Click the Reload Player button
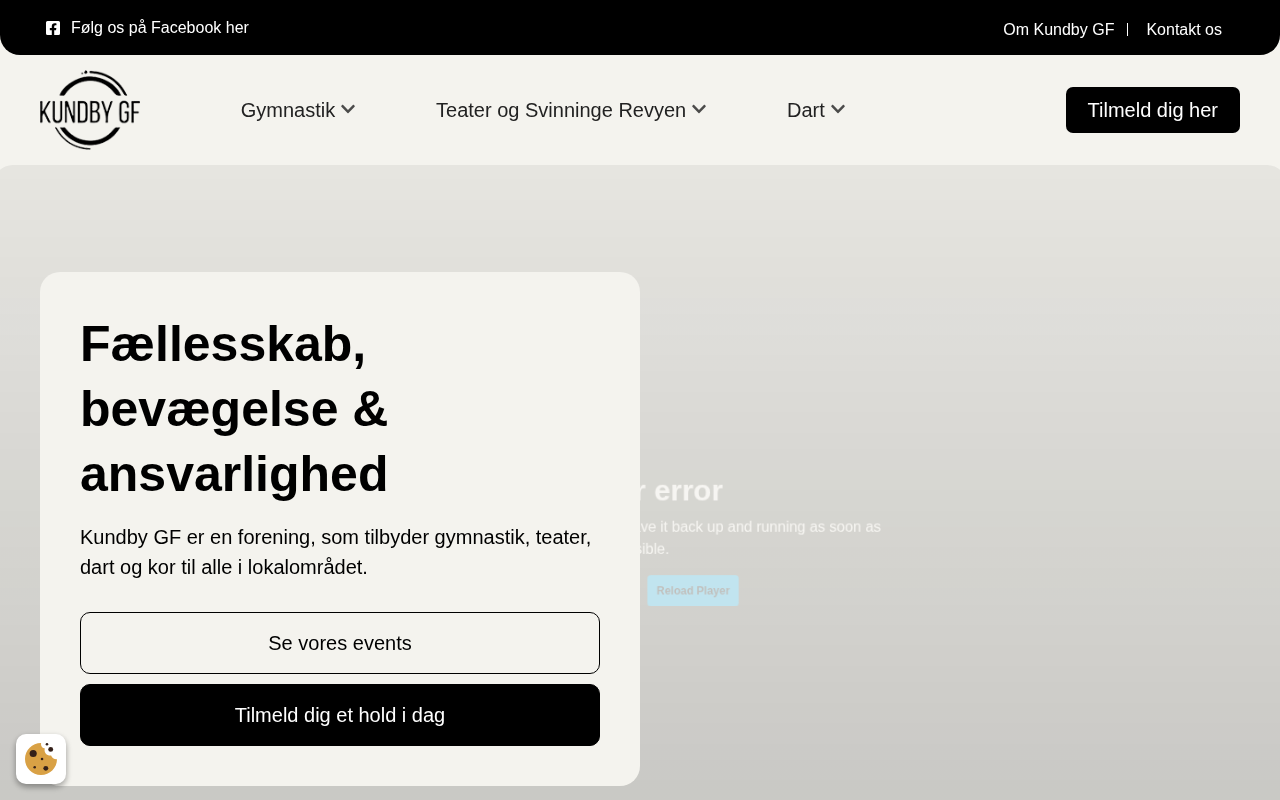 [x=693, y=591]
